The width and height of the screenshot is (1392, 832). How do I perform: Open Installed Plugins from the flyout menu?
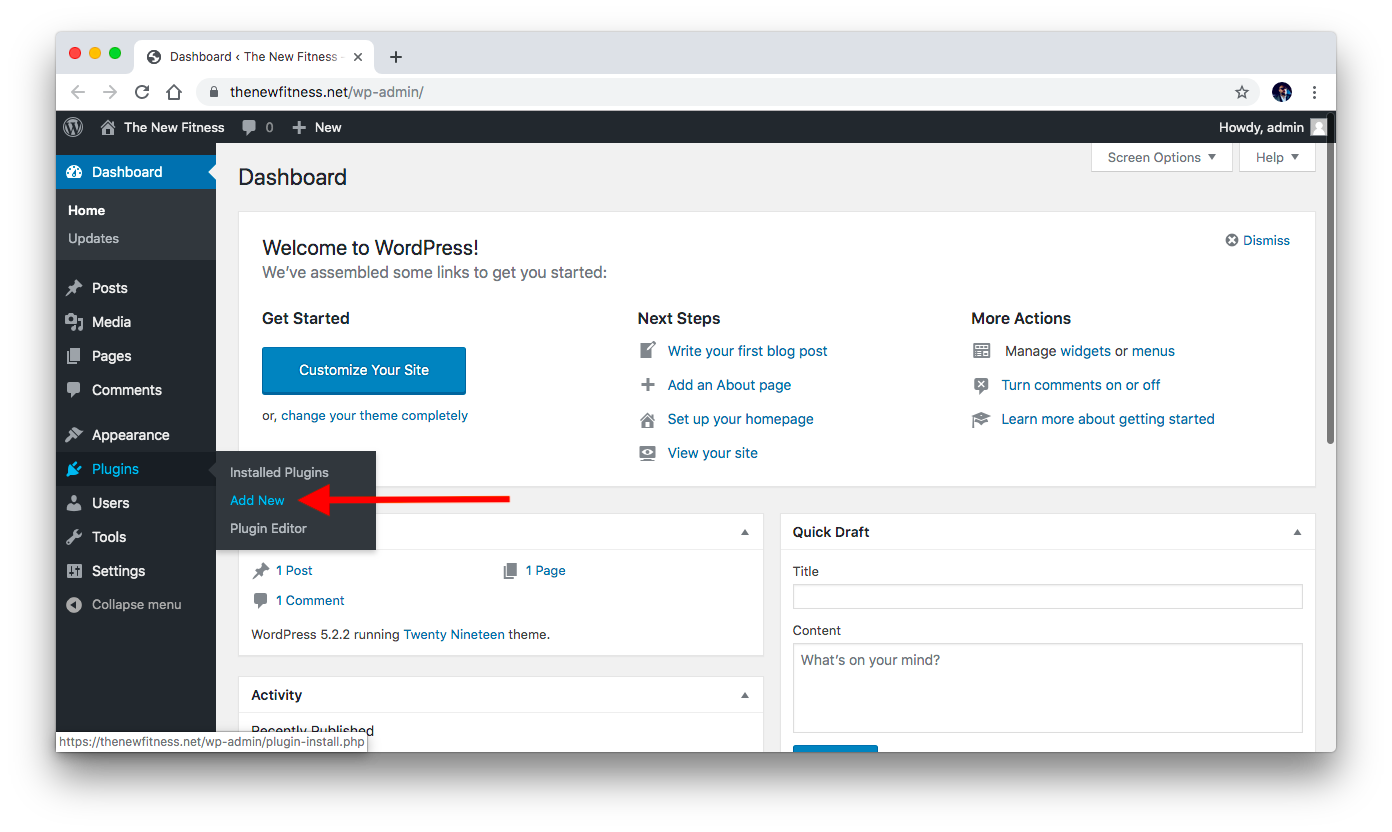coord(279,472)
